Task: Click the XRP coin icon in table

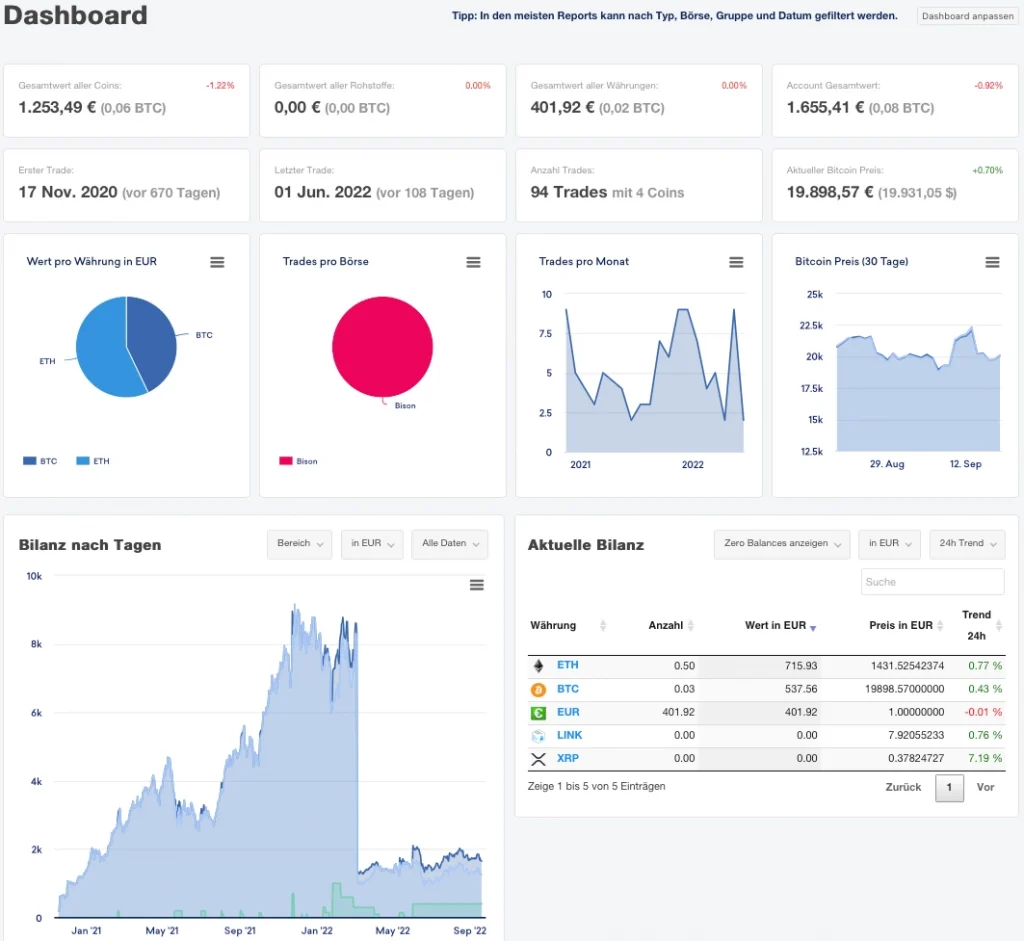Action: (539, 758)
